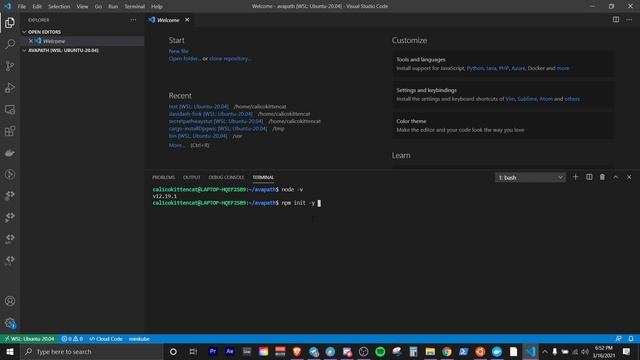Click the Vim keybindings link
This screenshot has width=640, height=360.
tap(510, 99)
